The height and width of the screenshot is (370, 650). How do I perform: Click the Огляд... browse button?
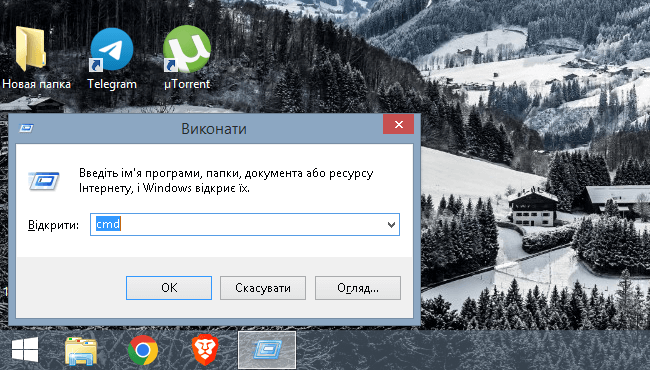pyautogui.click(x=358, y=288)
